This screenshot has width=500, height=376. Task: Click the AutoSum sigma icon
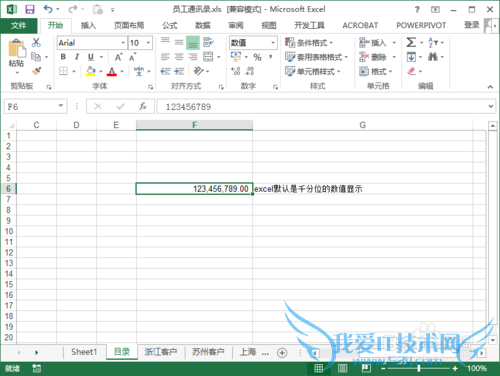(411, 42)
